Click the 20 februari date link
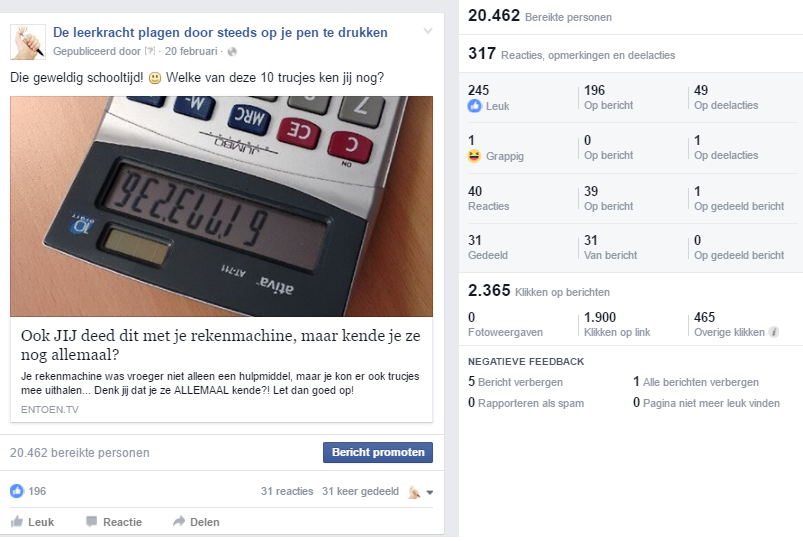The width and height of the screenshot is (803, 541). coord(191,51)
